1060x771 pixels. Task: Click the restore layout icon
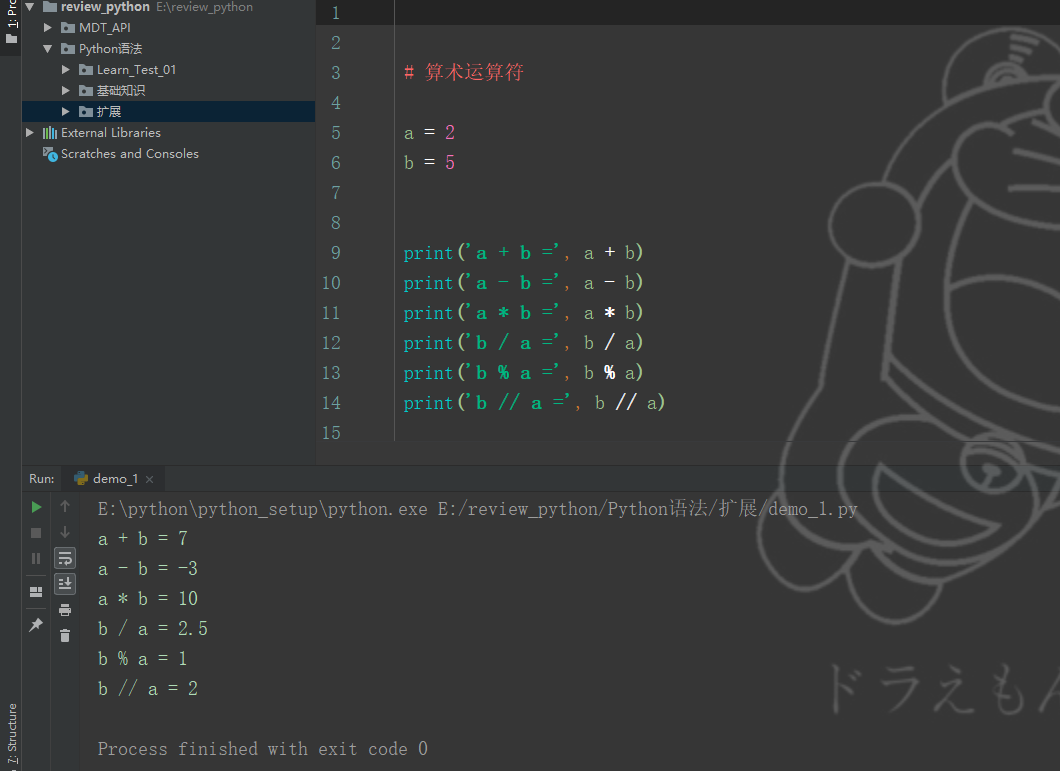(x=37, y=592)
